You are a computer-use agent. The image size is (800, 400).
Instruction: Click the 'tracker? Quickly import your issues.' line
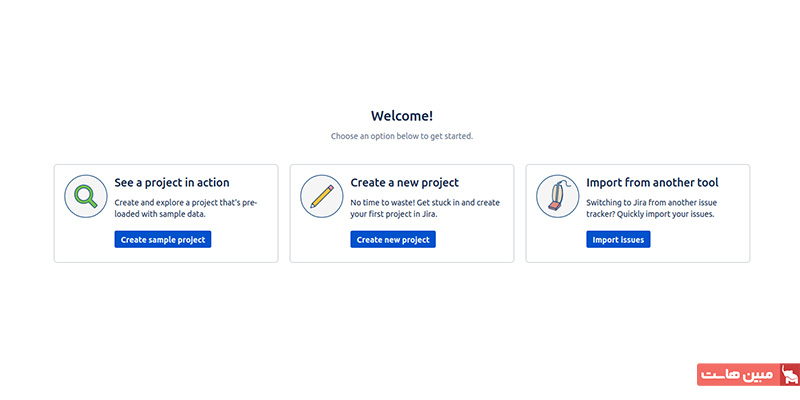point(650,214)
